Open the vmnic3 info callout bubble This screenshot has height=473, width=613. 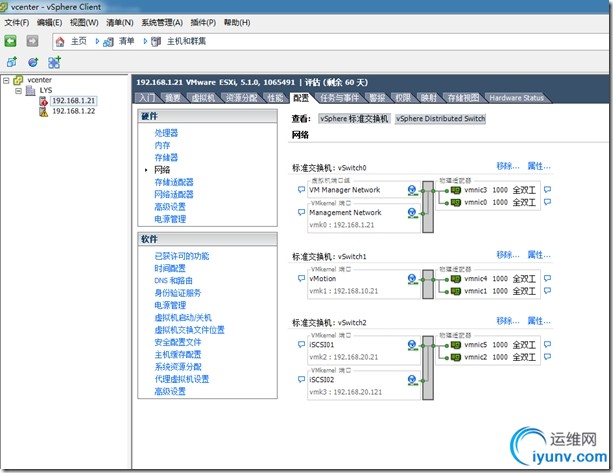[548, 190]
